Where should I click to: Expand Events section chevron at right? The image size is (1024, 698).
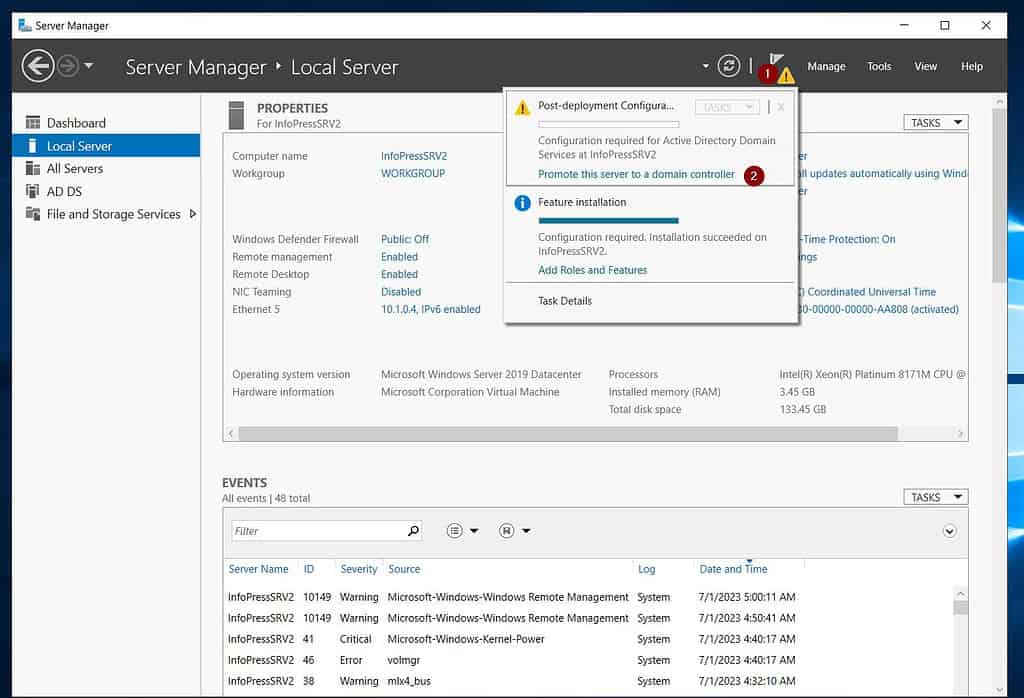(x=950, y=531)
